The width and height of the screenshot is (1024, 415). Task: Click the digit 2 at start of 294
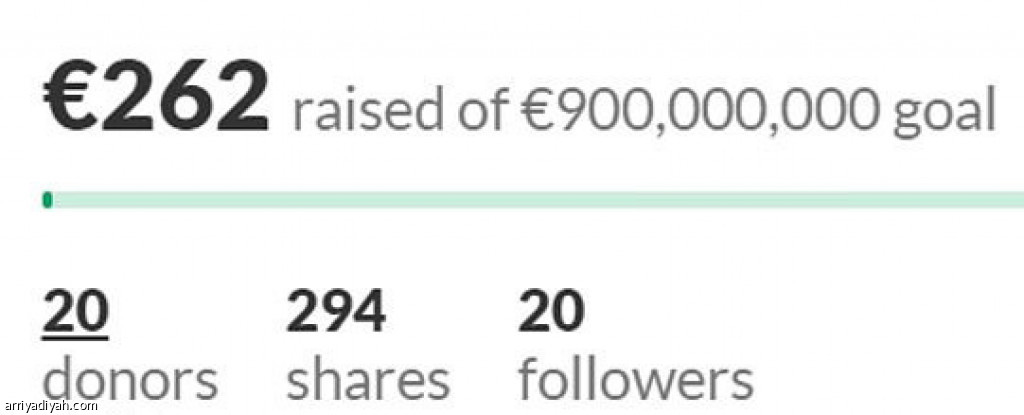(303, 312)
